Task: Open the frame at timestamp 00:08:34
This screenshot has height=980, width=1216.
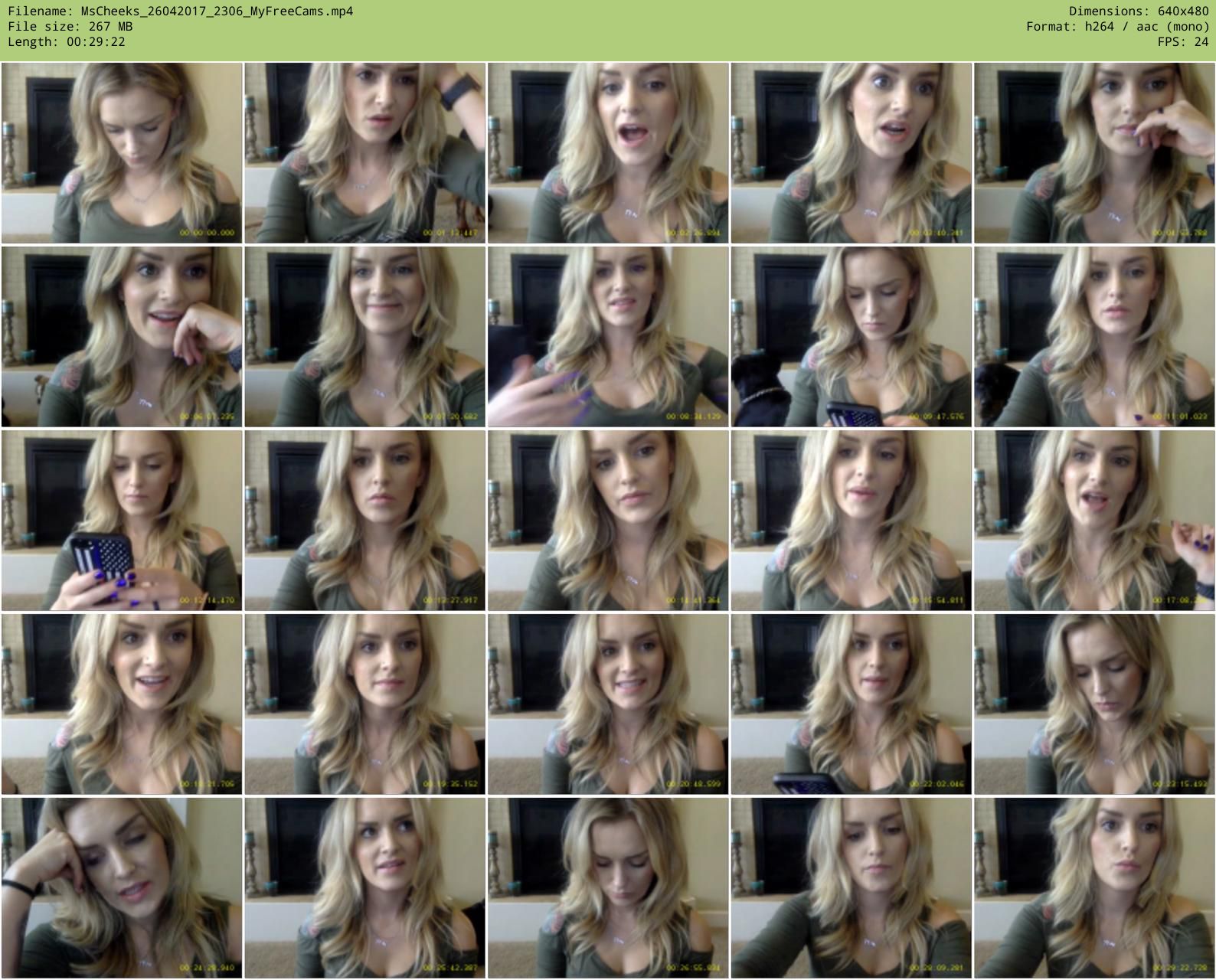Action: click(608, 336)
